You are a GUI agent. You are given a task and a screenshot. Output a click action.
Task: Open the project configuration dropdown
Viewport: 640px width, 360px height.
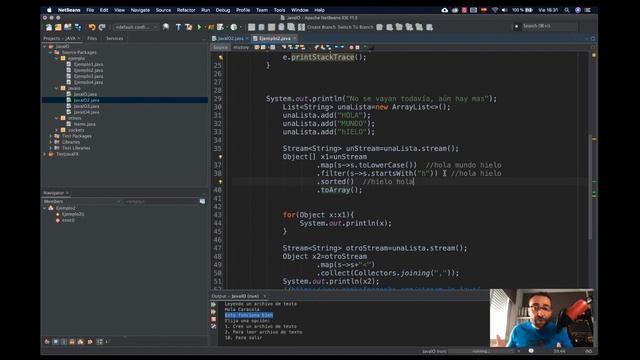click(x=136, y=27)
